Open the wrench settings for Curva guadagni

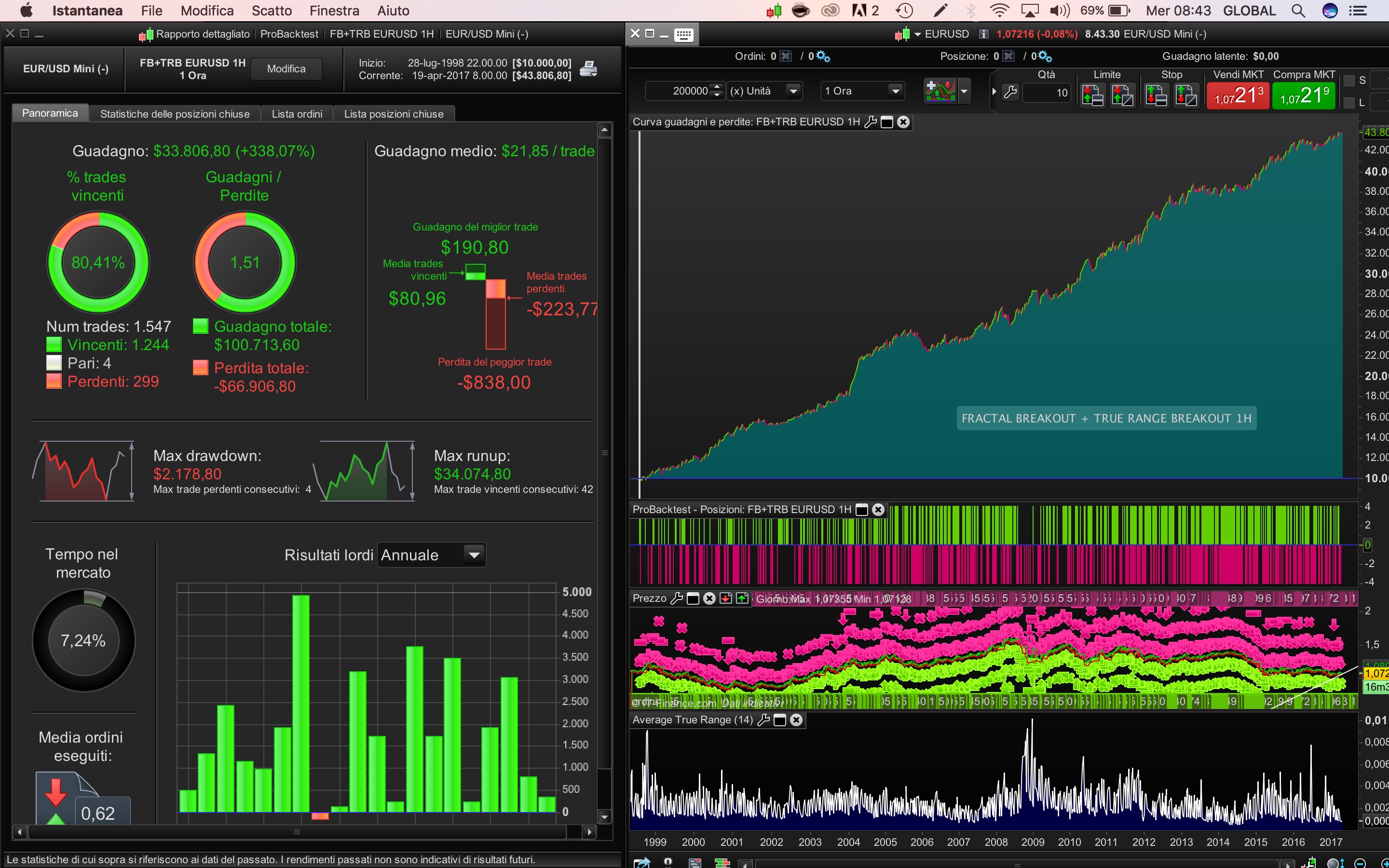(x=870, y=122)
